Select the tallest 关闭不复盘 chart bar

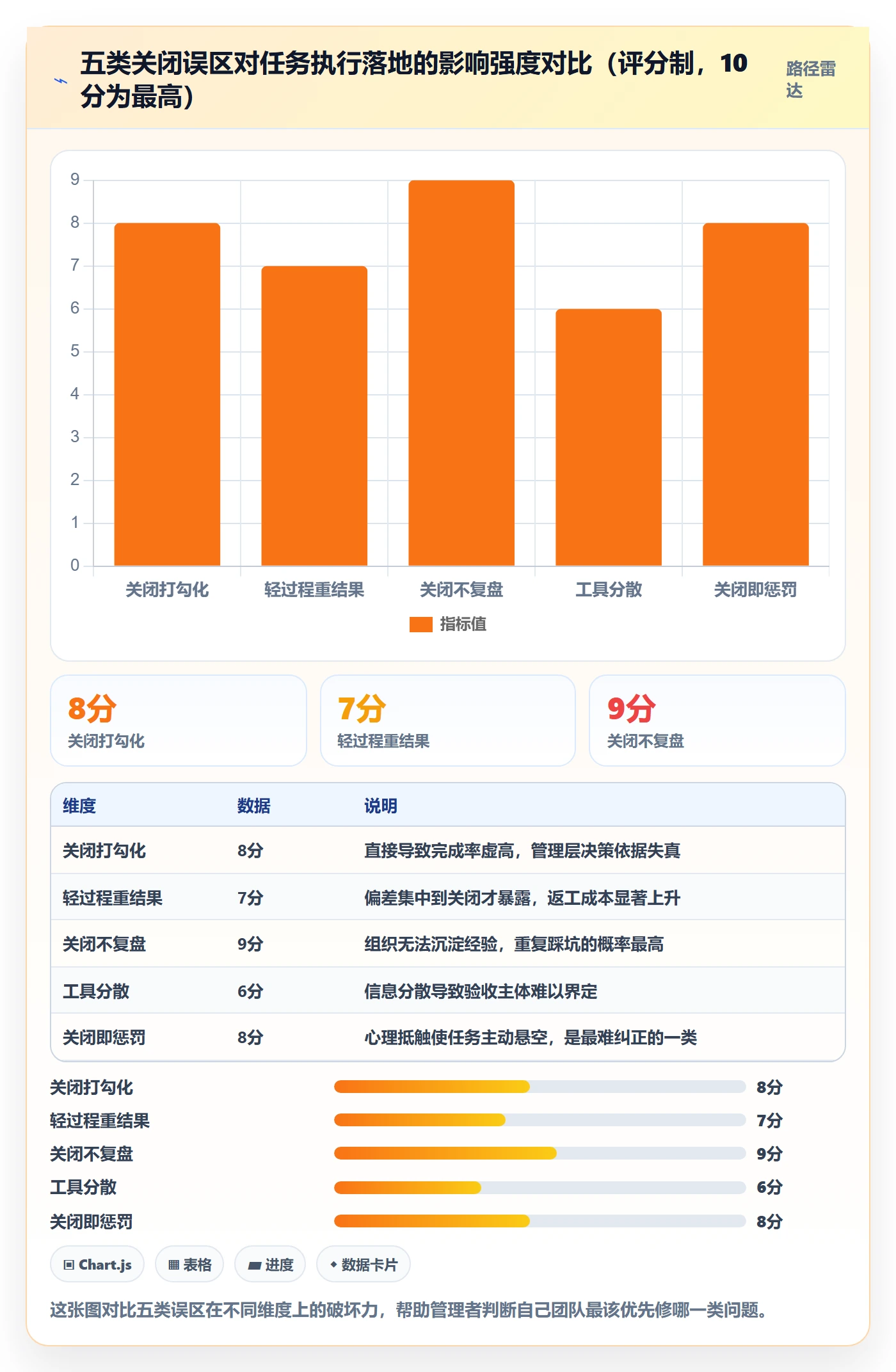coord(461,373)
